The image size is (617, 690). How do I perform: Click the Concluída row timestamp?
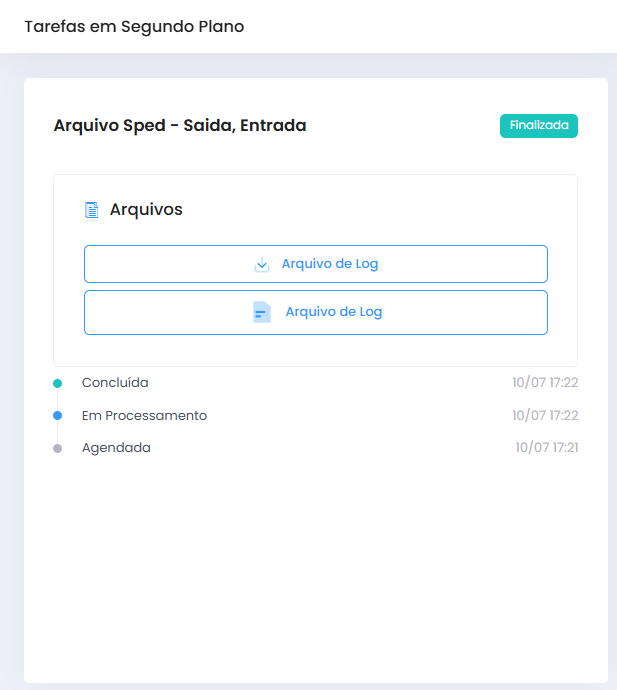click(545, 383)
